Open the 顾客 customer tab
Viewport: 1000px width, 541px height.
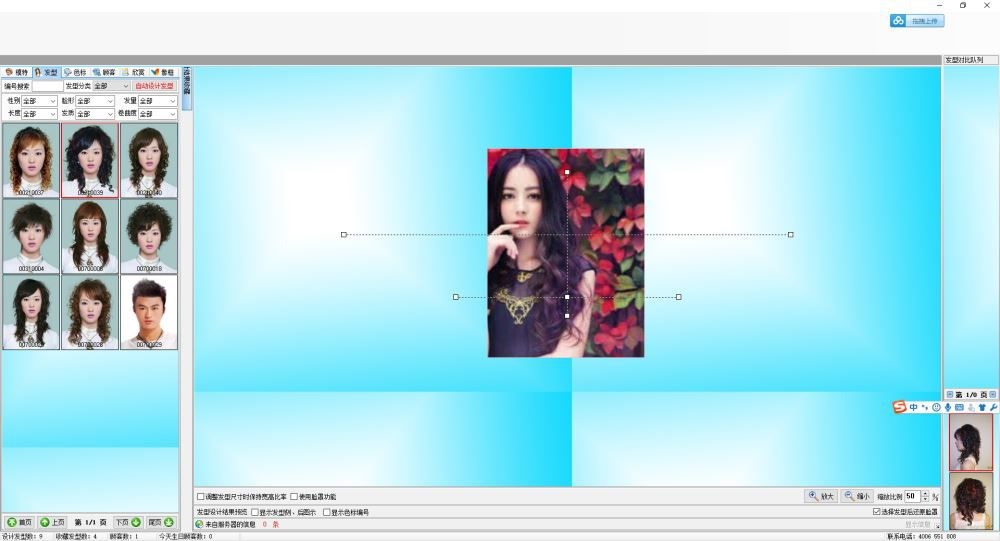click(x=105, y=72)
